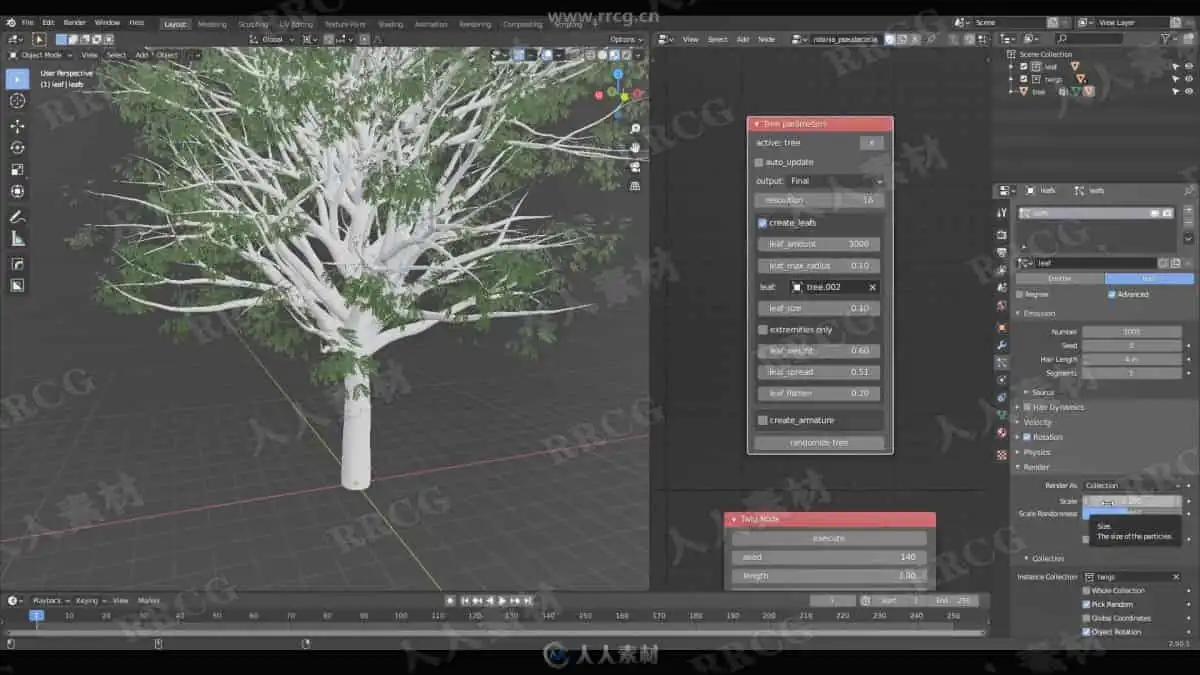1200x675 pixels.
Task: Enable the auto_update checkbox
Action: (760, 162)
